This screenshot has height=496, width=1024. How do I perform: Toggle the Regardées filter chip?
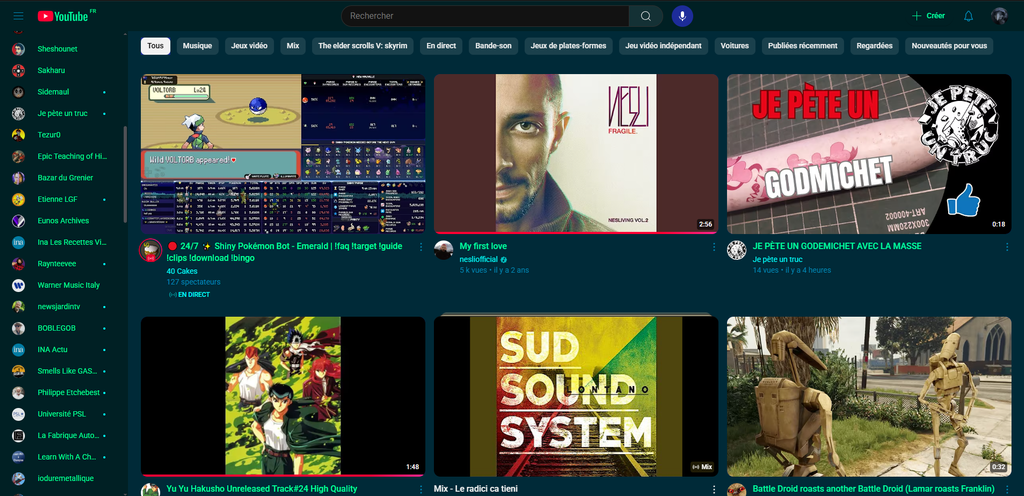tap(874, 46)
